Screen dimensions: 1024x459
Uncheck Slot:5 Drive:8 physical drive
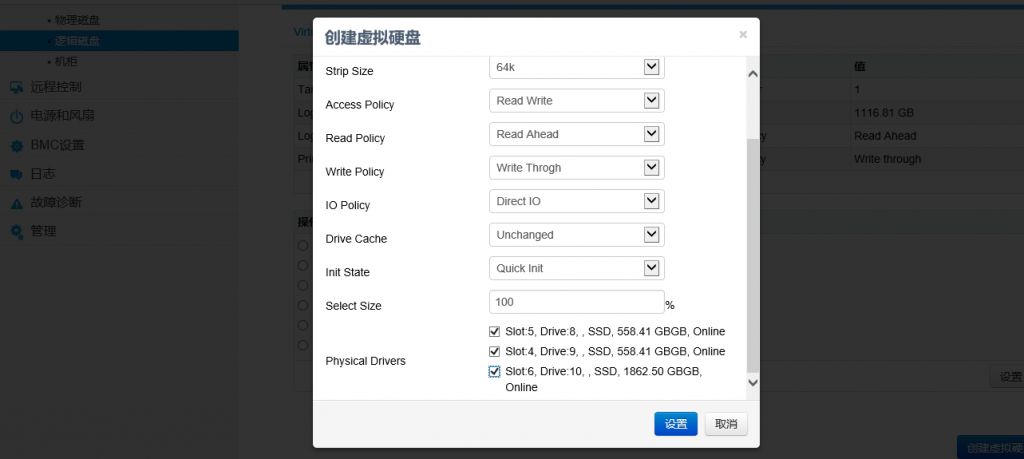(x=494, y=331)
